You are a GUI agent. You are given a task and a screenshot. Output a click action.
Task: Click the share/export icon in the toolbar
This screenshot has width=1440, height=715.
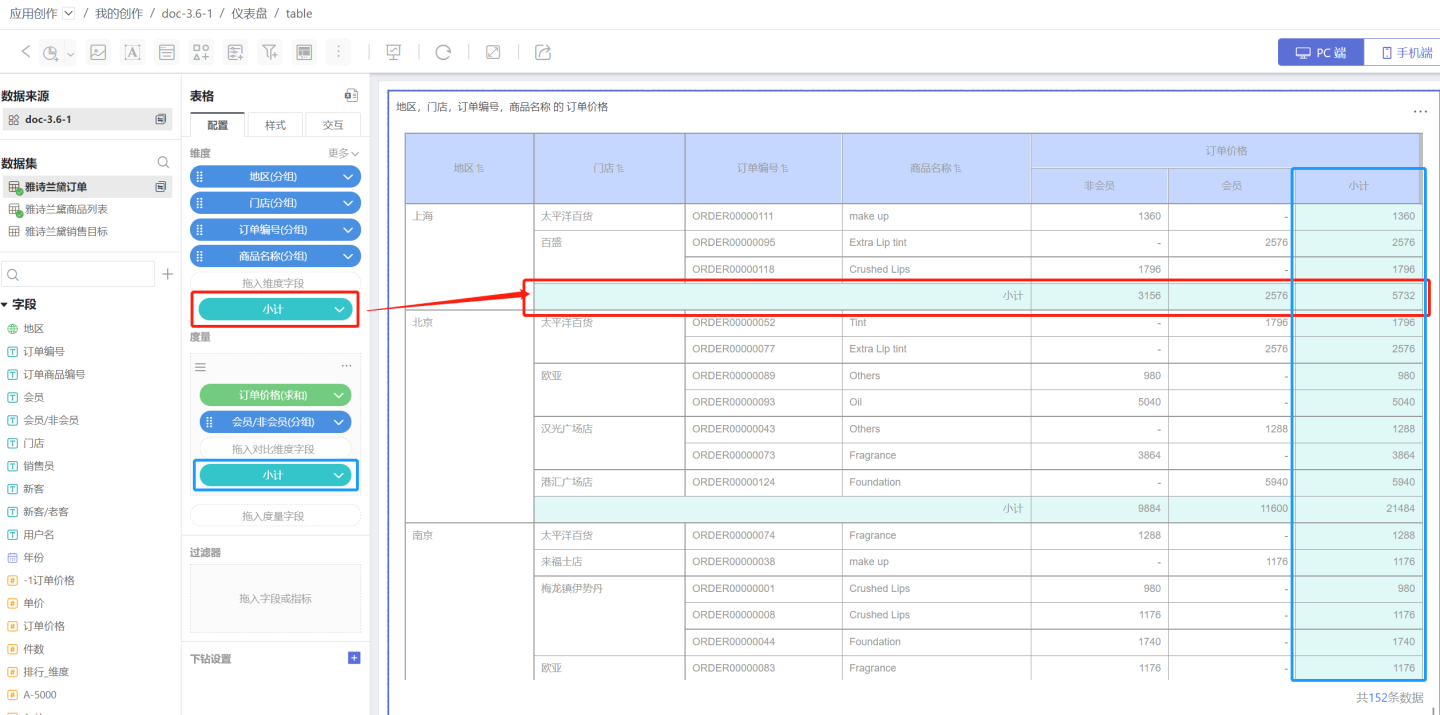[543, 52]
